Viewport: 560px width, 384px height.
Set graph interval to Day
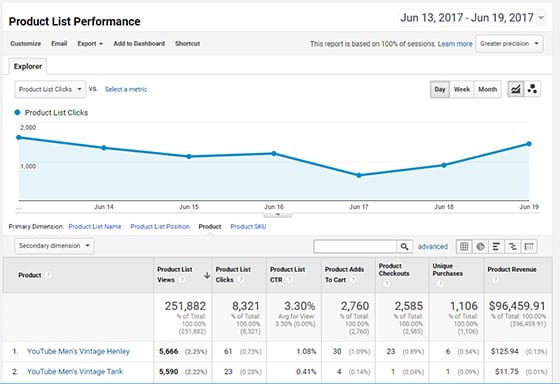[440, 89]
